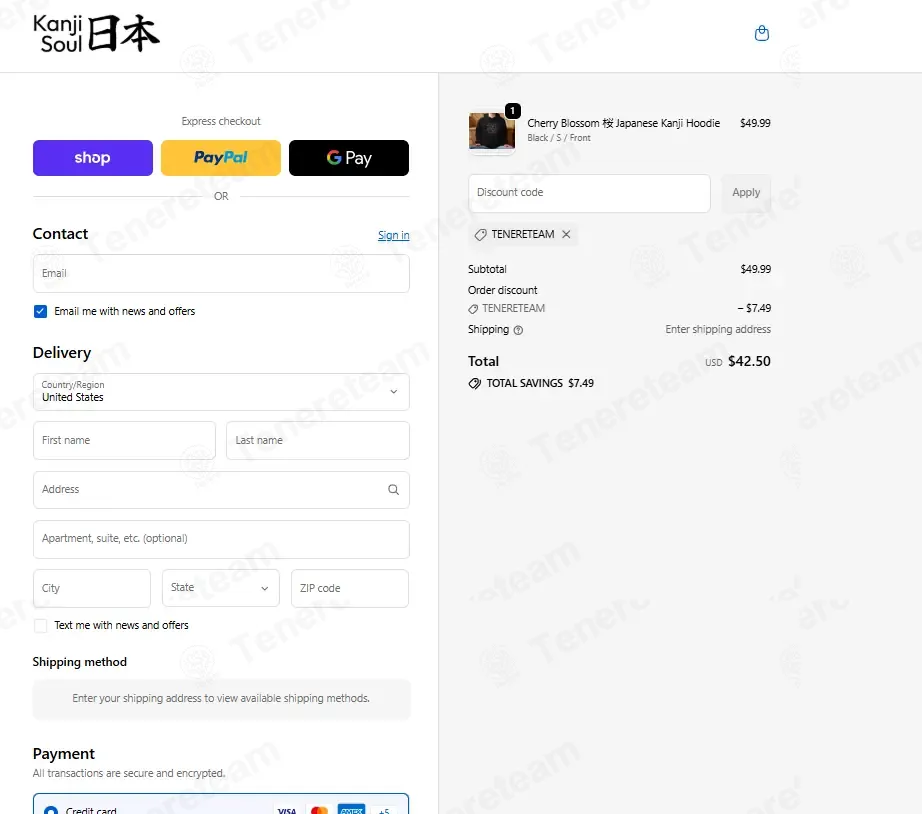The image size is (922, 814).
Task: Open the Country/Region dropdown
Action: tap(221, 392)
